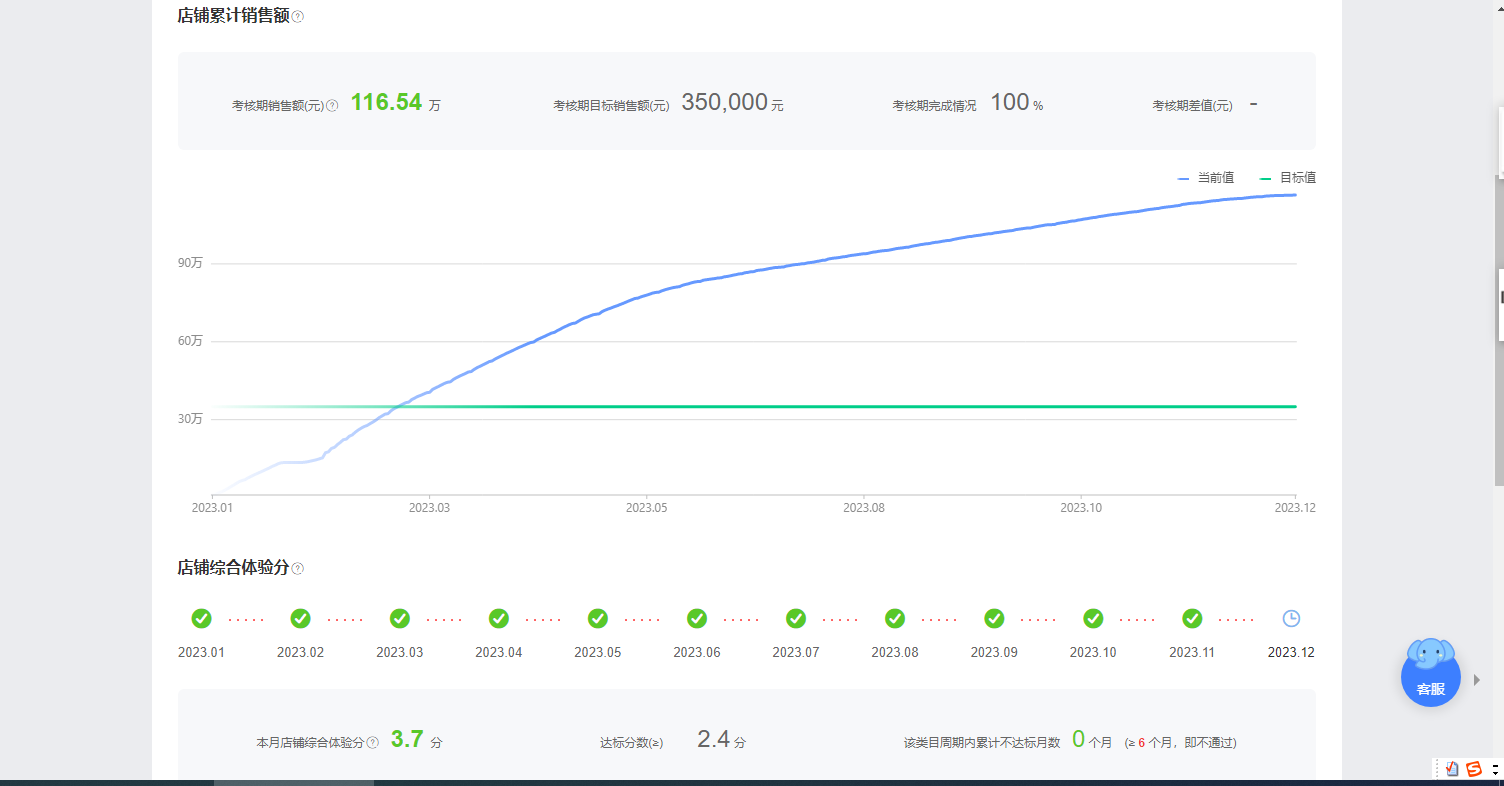
Task: Click the green check for 2023.11
Action: (1192, 619)
